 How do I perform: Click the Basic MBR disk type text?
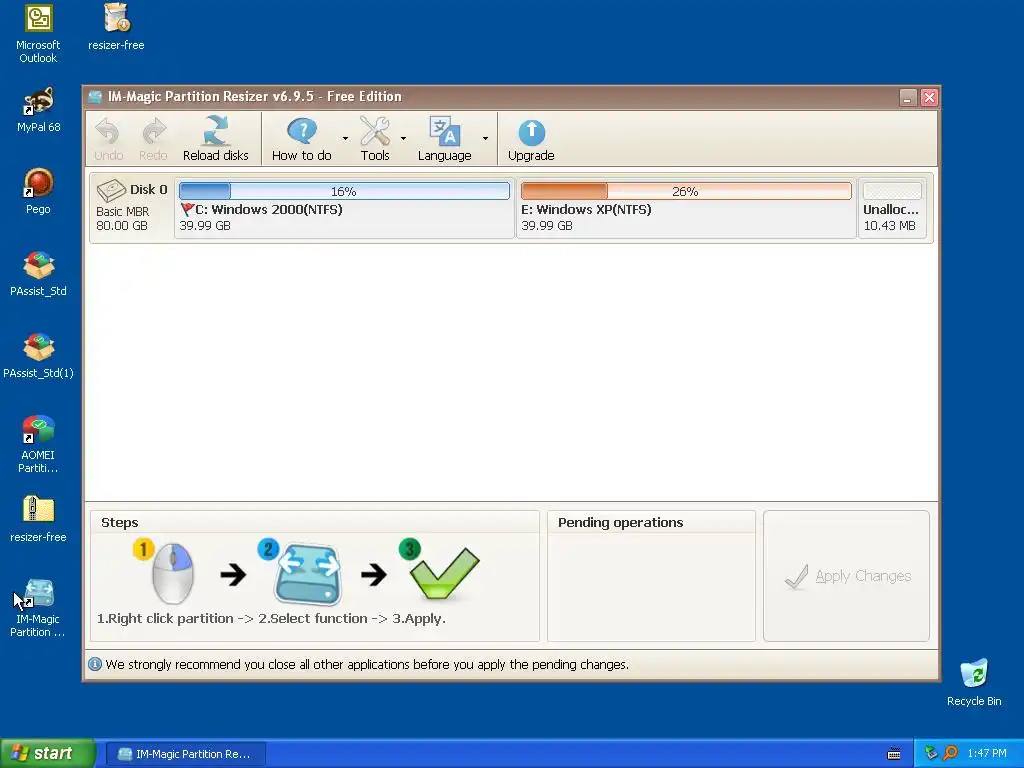pyautogui.click(x=122, y=212)
